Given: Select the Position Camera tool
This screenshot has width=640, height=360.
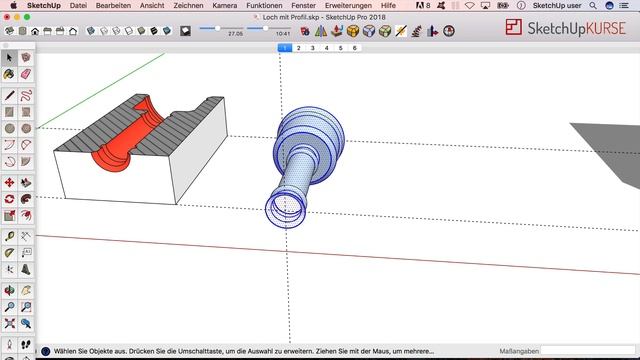Looking at the screenshot, I should [x=9, y=345].
